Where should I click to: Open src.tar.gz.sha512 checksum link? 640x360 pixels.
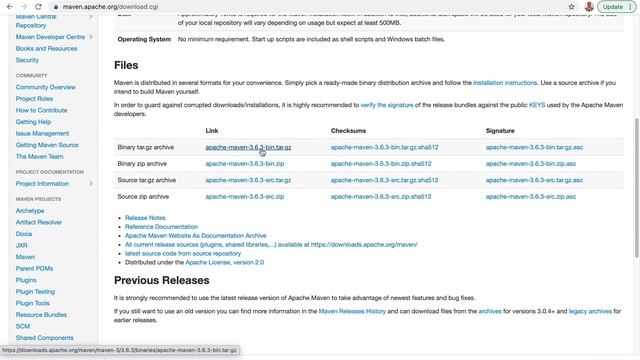click(384, 180)
